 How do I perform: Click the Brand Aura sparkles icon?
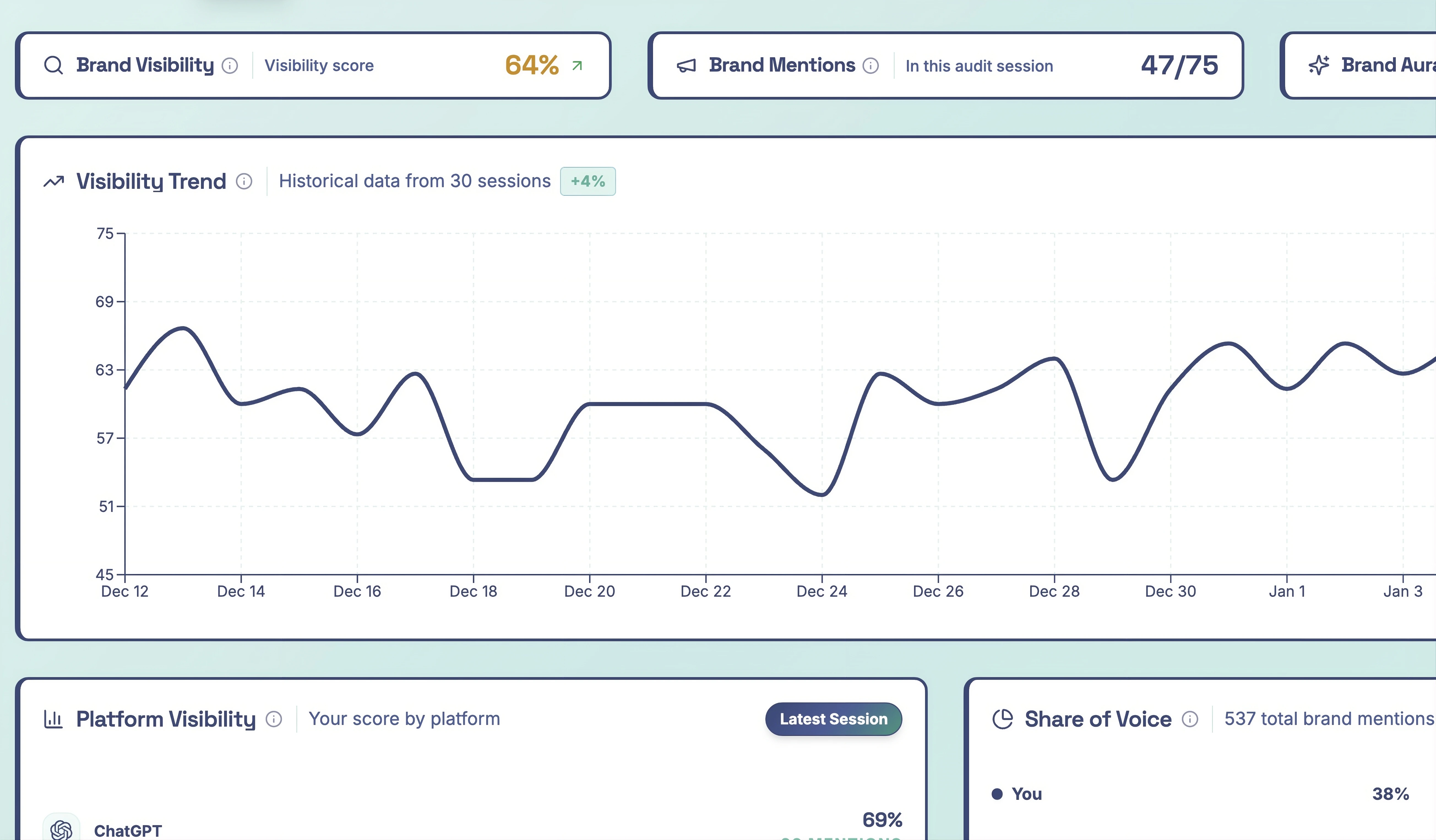(1320, 65)
